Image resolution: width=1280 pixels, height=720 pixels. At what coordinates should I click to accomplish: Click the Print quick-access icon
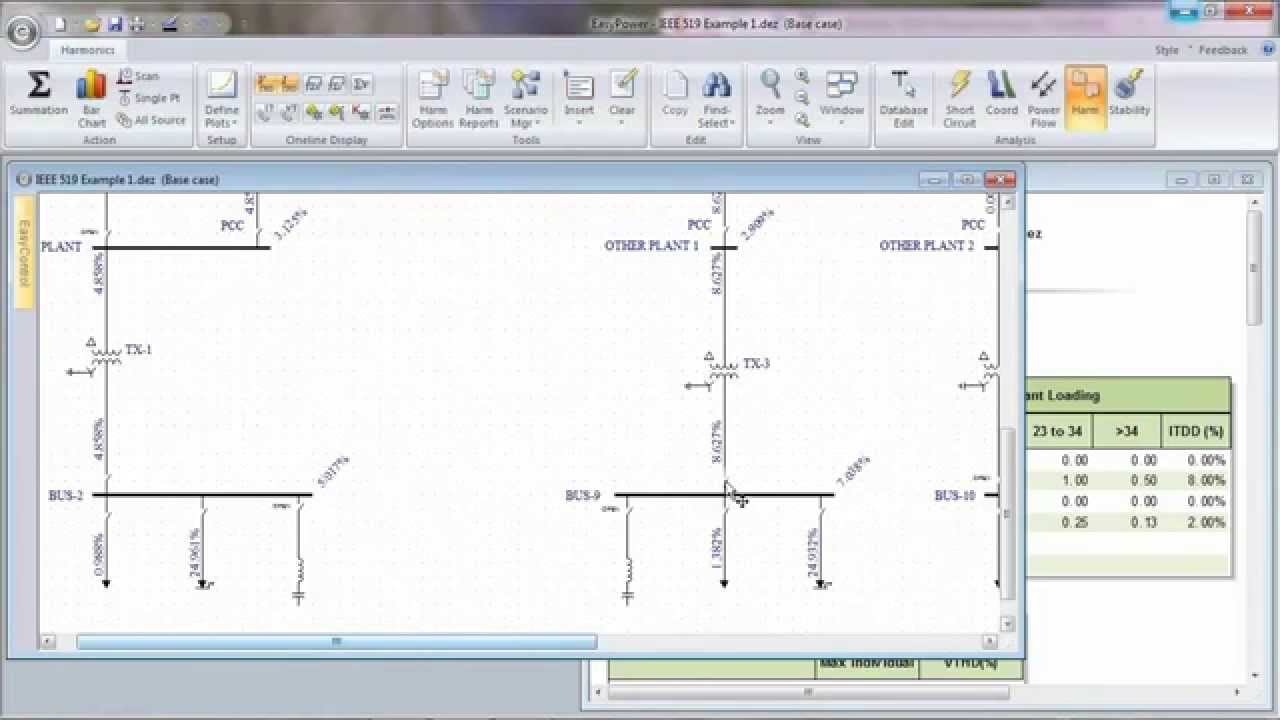(138, 24)
